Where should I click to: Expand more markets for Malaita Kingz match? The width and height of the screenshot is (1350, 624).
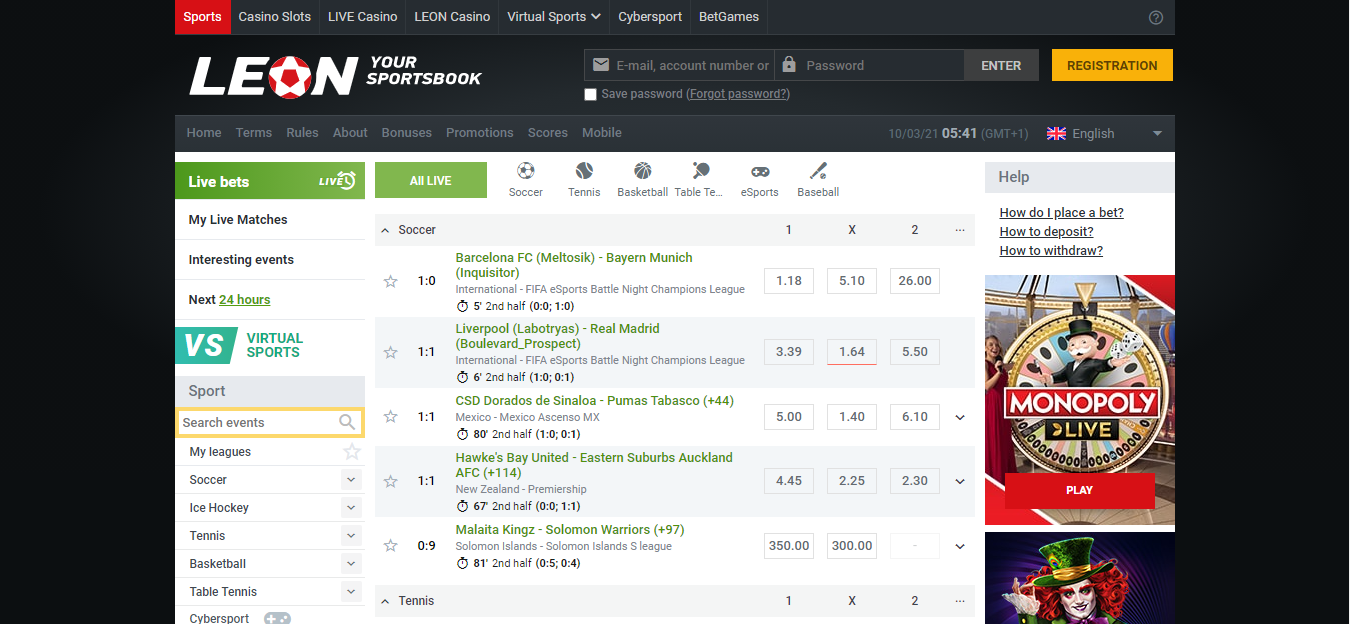[x=960, y=546]
